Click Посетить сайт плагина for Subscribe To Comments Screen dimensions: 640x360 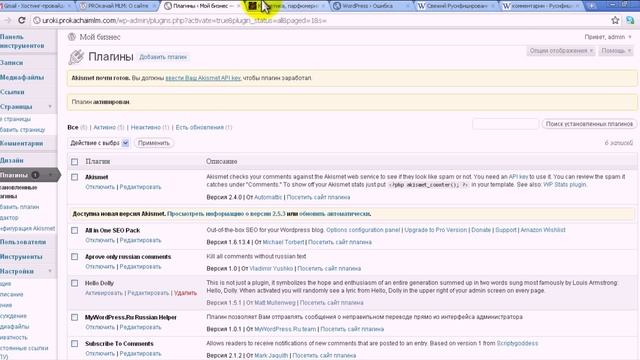[324, 356]
